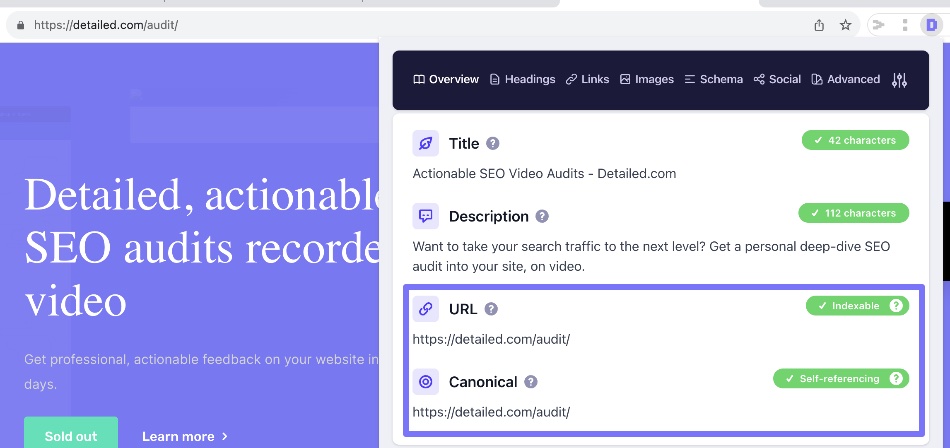The width and height of the screenshot is (950, 448).
Task: Open the Advanced tab
Action: 845,79
